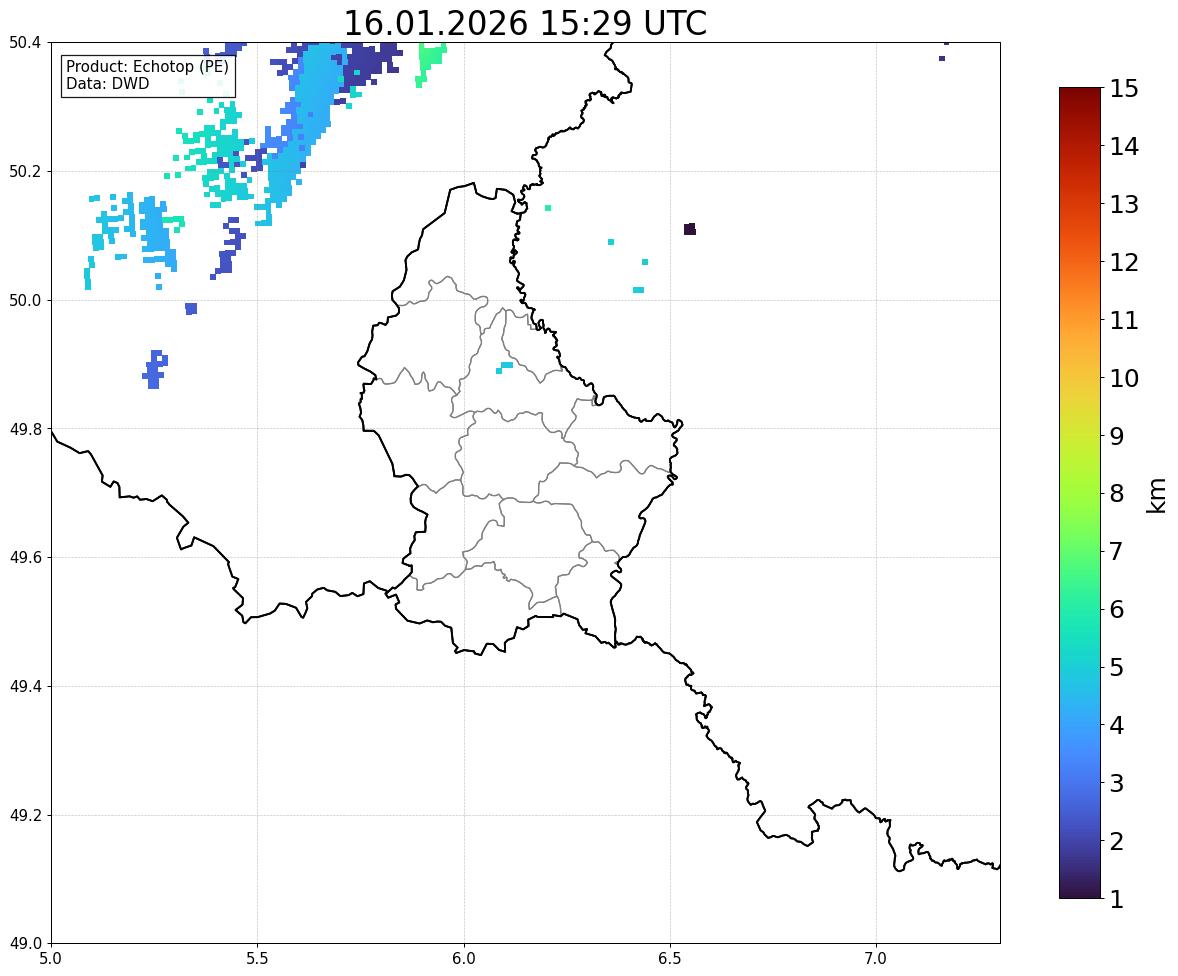This screenshot has width=1178, height=976.
Task: Click the latitude tick label "50.2"
Action: (x=25, y=171)
